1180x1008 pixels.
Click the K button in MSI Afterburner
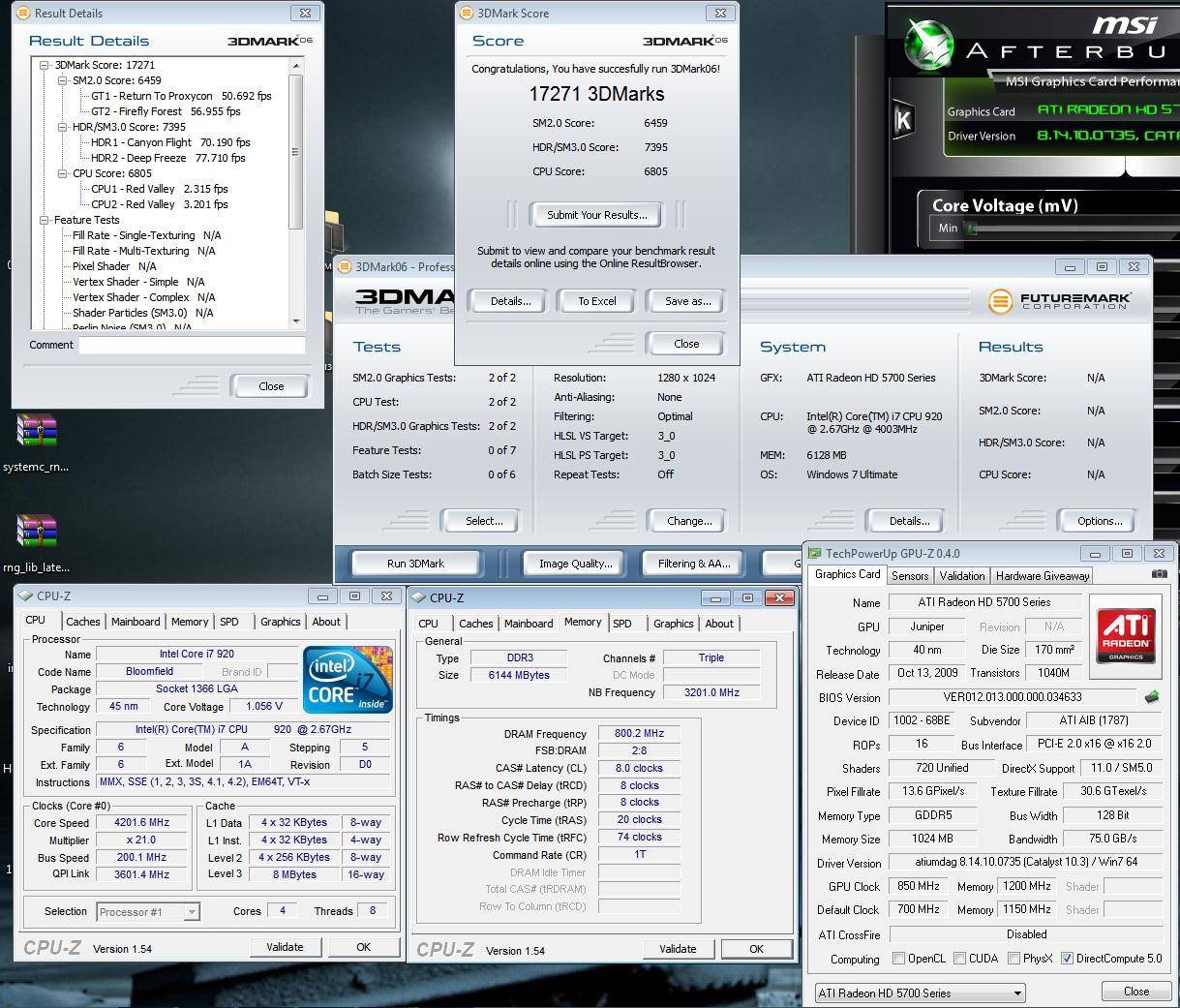(903, 120)
